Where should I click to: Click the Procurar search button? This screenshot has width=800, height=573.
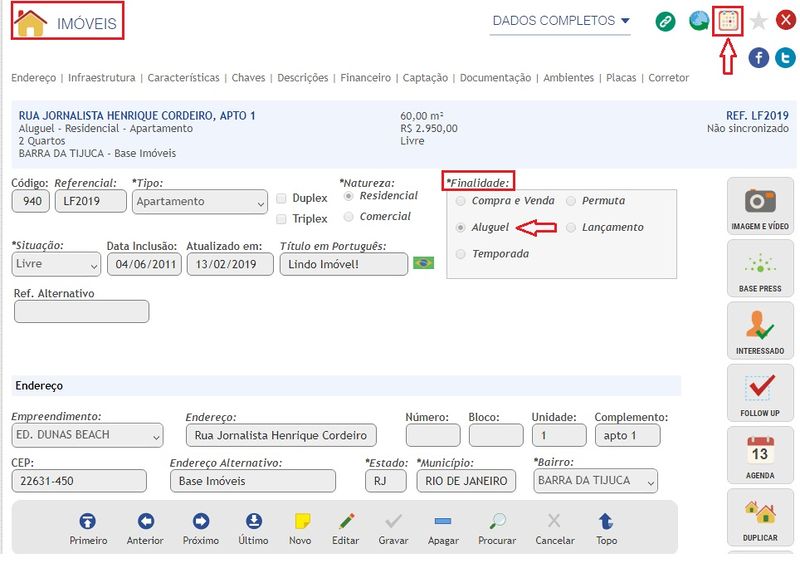(x=497, y=521)
